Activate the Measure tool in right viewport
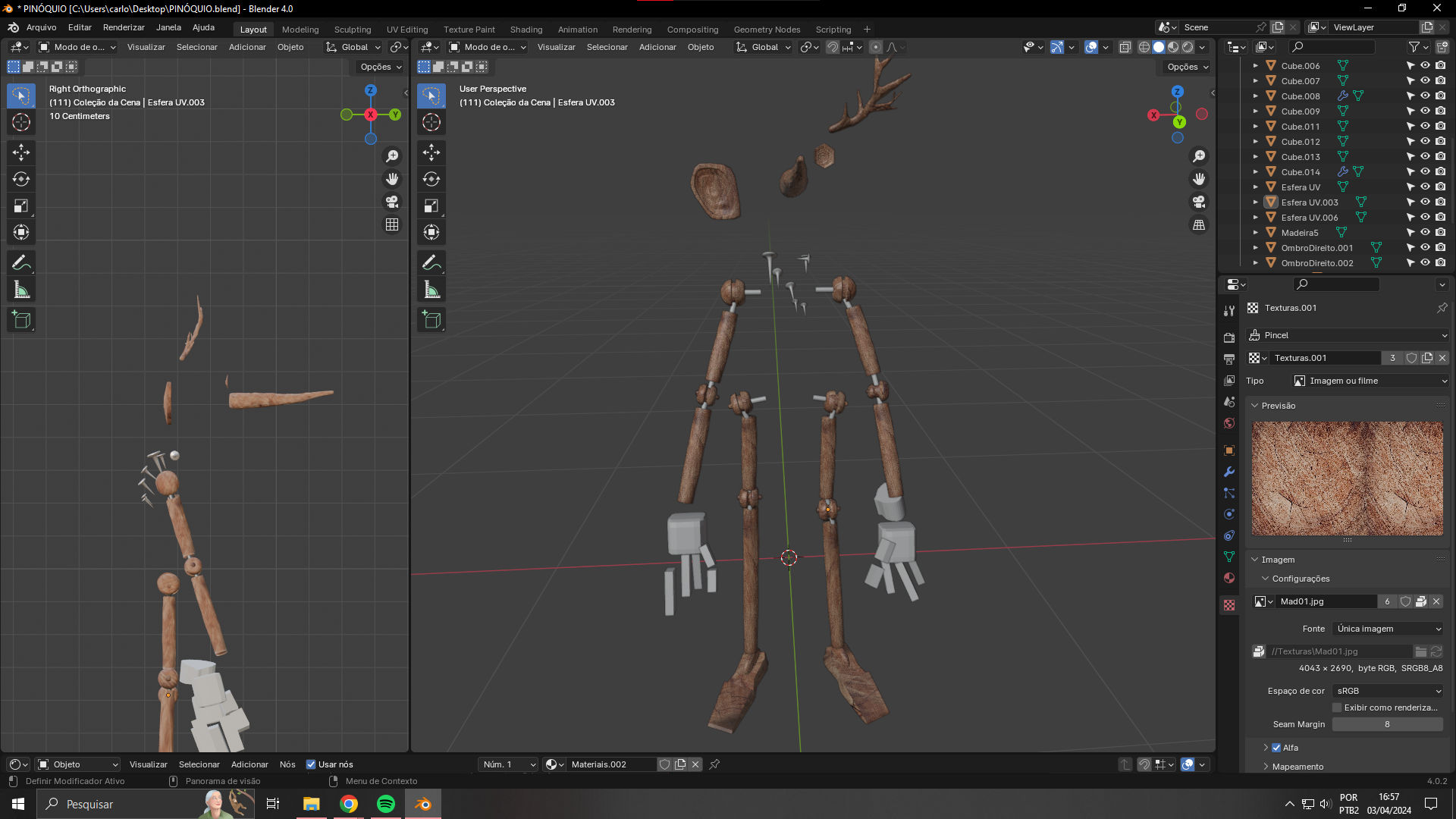The image size is (1456, 819). click(431, 290)
